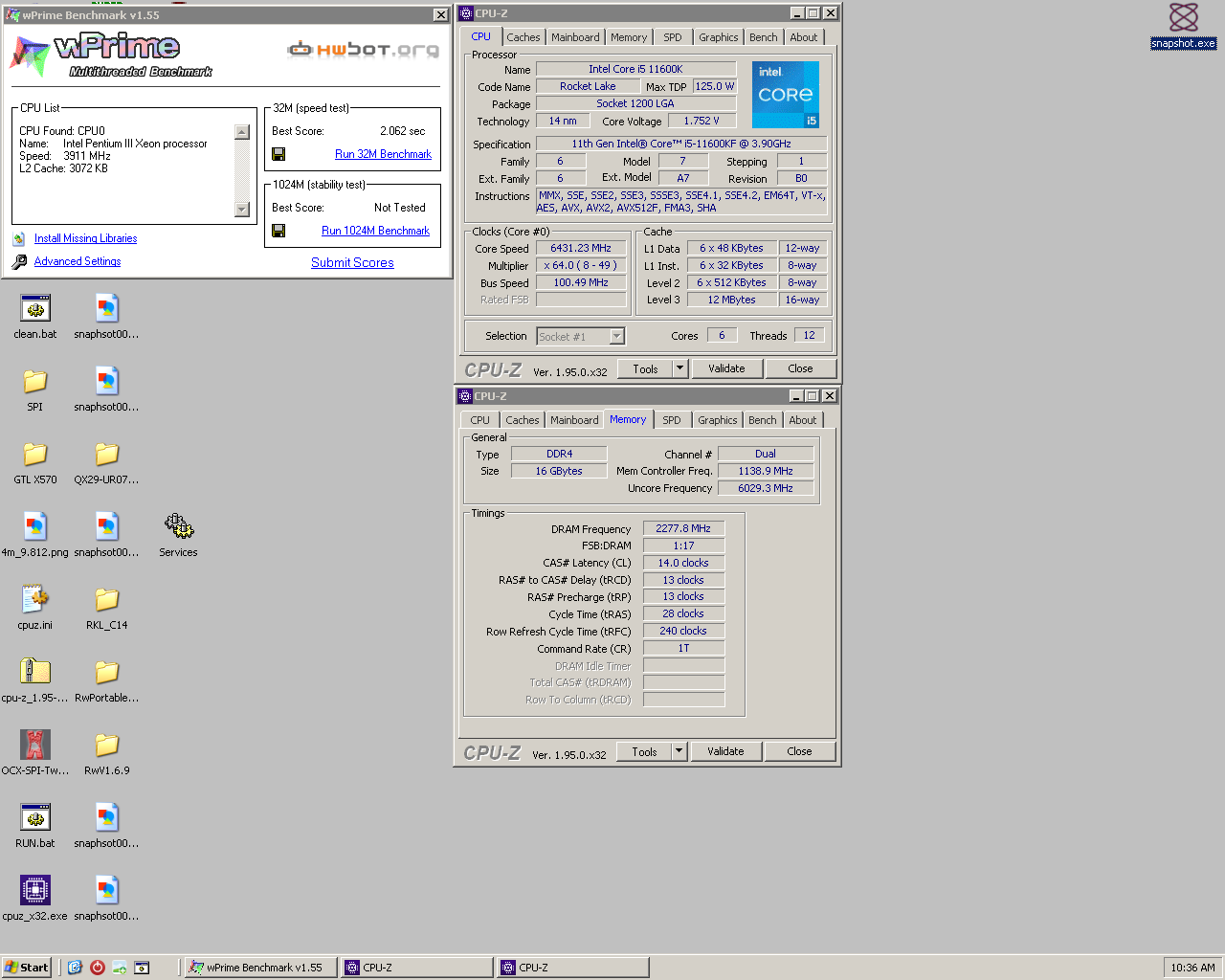Screen dimensions: 1225x980
Task: Open Advanced Settings link in wPrime
Action: pyautogui.click(x=78, y=261)
